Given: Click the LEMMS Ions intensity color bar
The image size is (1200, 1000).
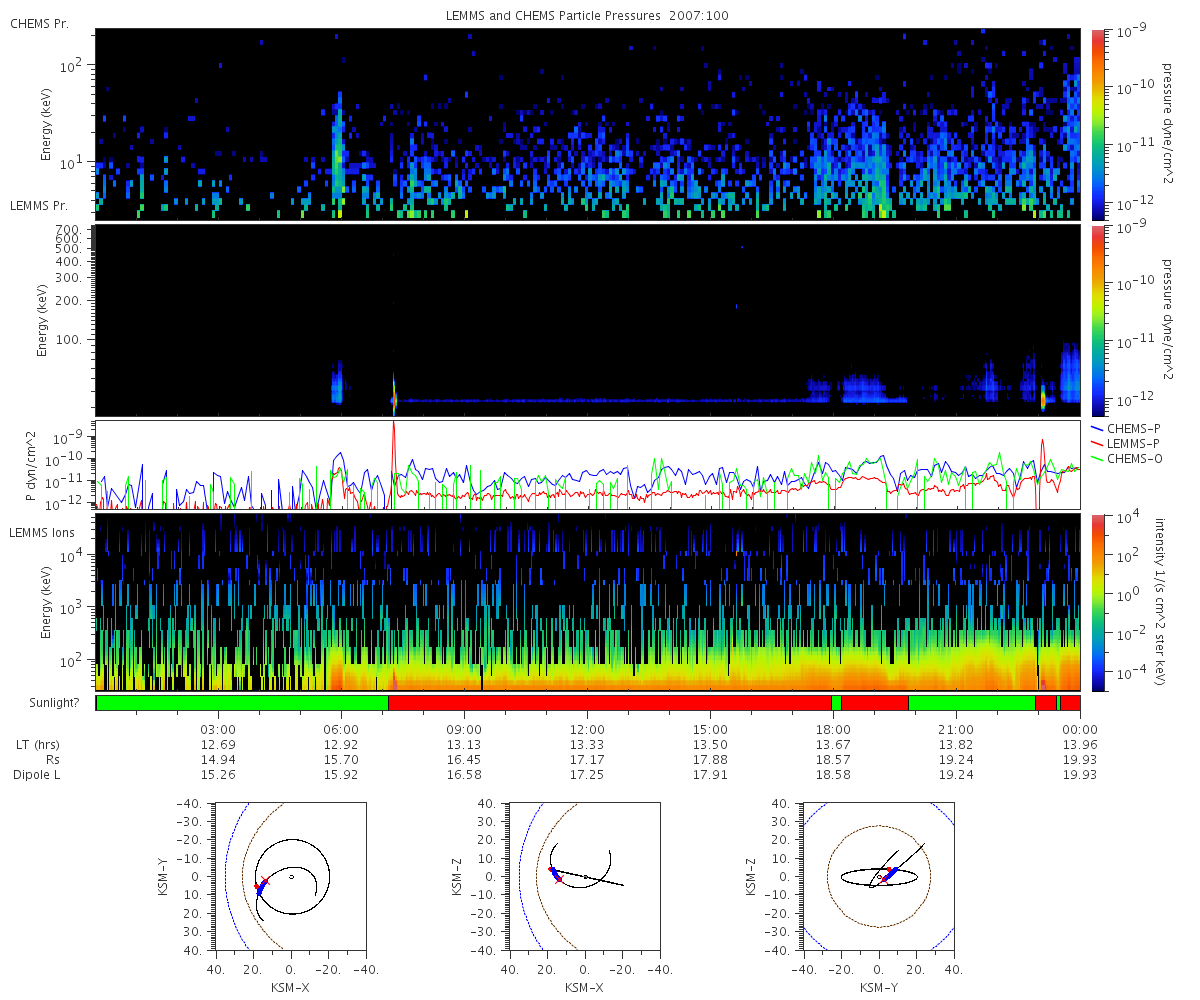Looking at the screenshot, I should click(1097, 603).
